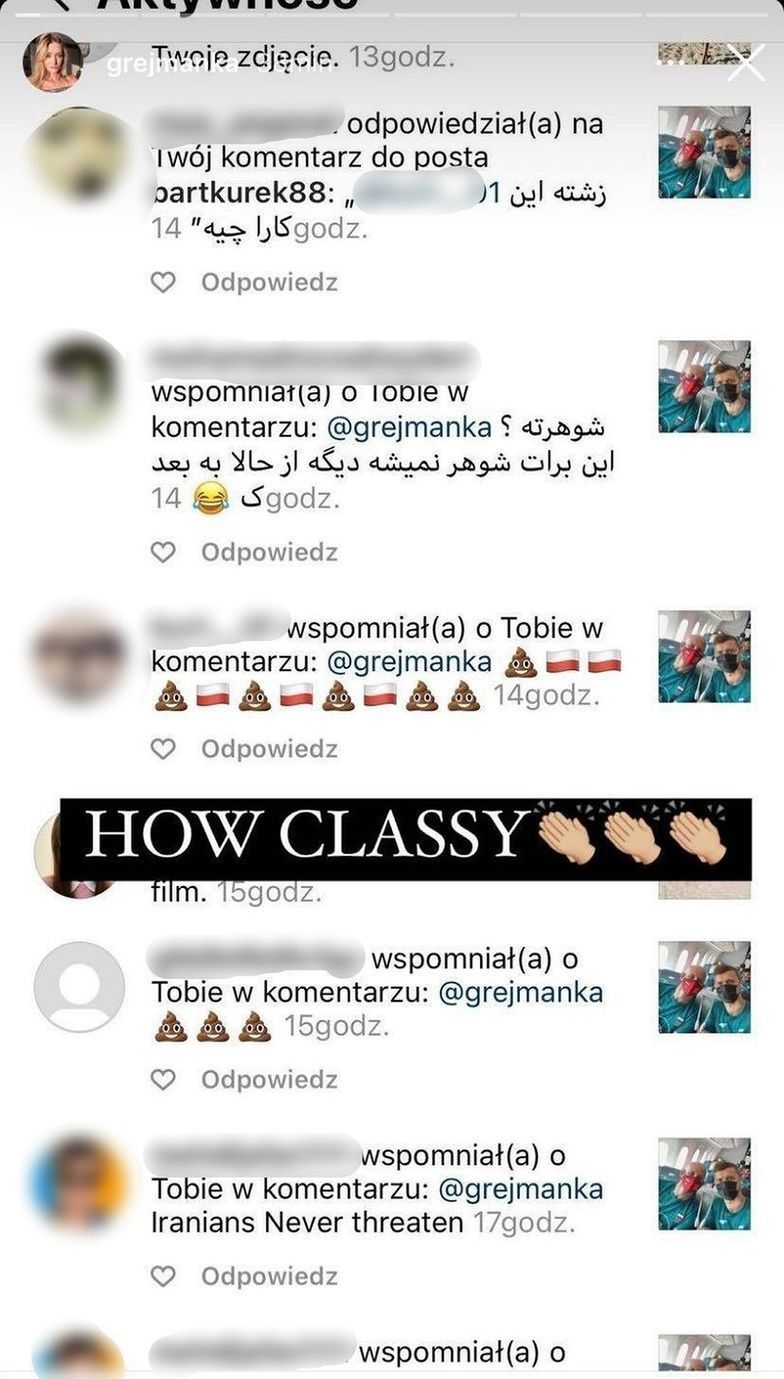Viewport: 784px width, 1379px height.
Task: Like the Polish flags and poop emoji comment
Action: point(162,749)
